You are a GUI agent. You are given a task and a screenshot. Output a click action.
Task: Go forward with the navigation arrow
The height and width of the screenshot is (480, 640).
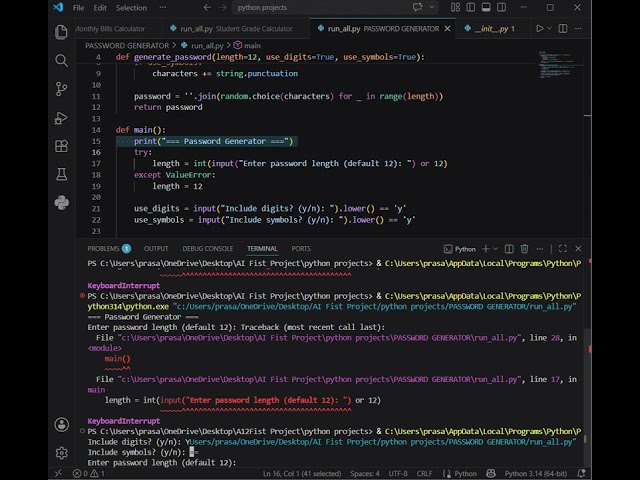pyautogui.click(x=222, y=7)
